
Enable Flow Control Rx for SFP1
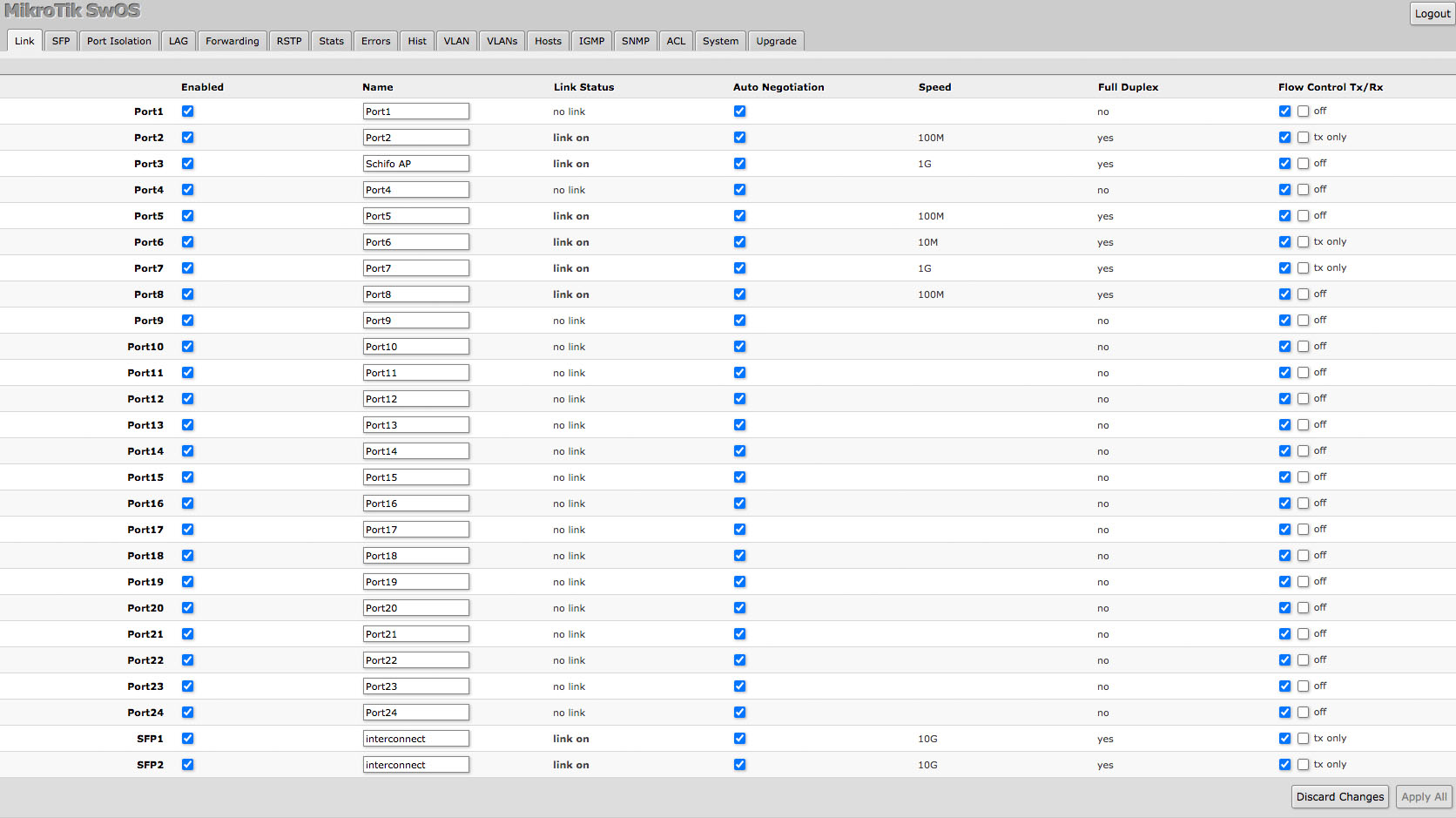[1304, 739]
